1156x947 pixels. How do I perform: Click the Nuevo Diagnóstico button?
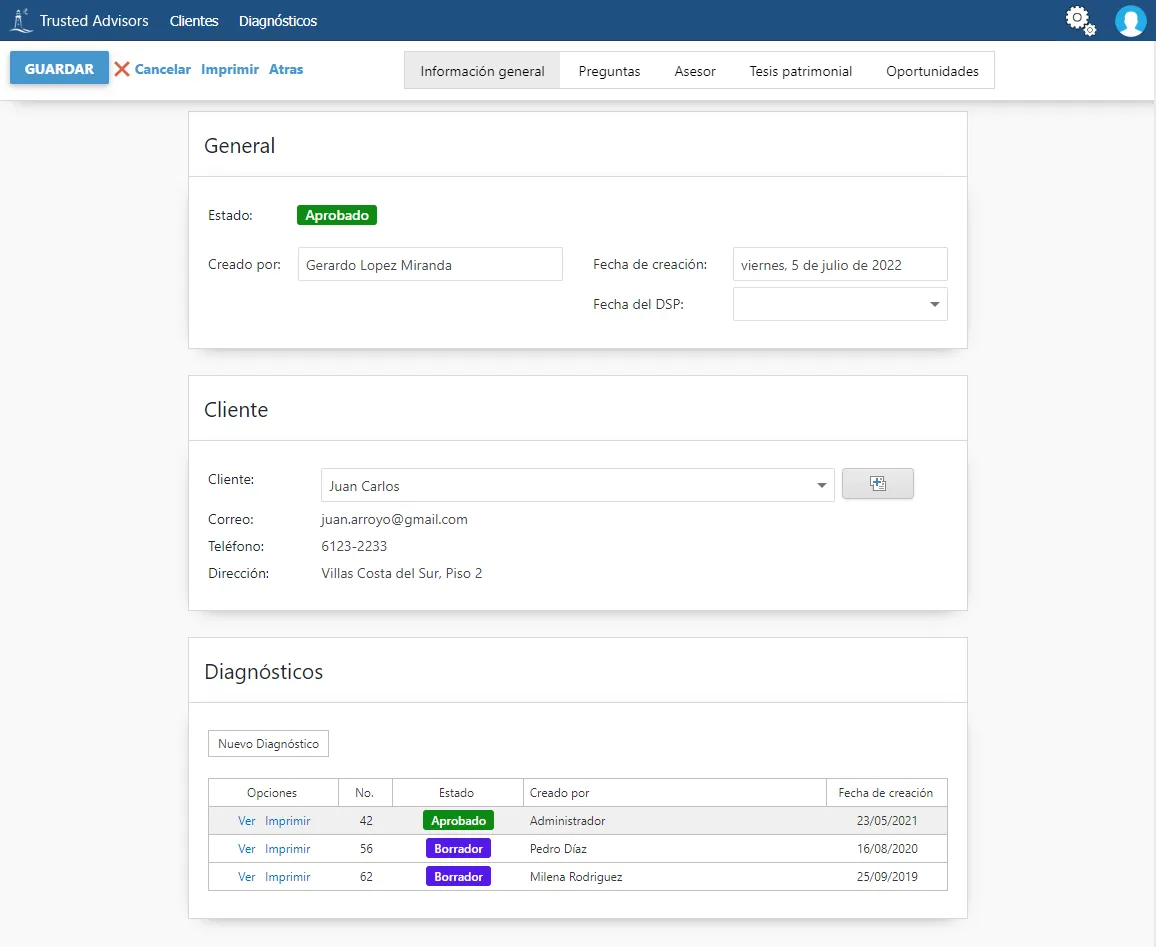268,744
